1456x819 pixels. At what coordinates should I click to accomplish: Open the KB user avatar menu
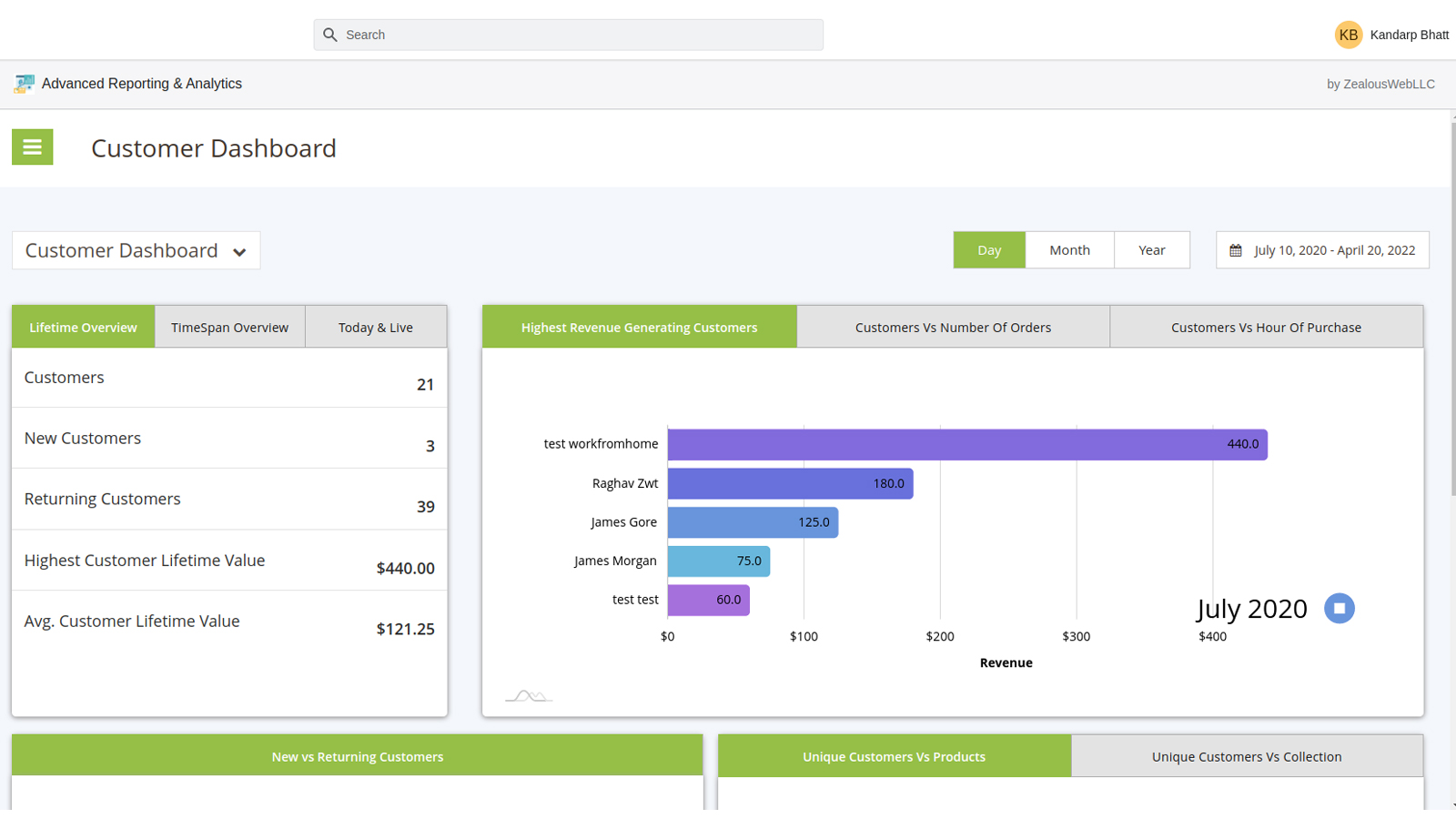pos(1350,35)
